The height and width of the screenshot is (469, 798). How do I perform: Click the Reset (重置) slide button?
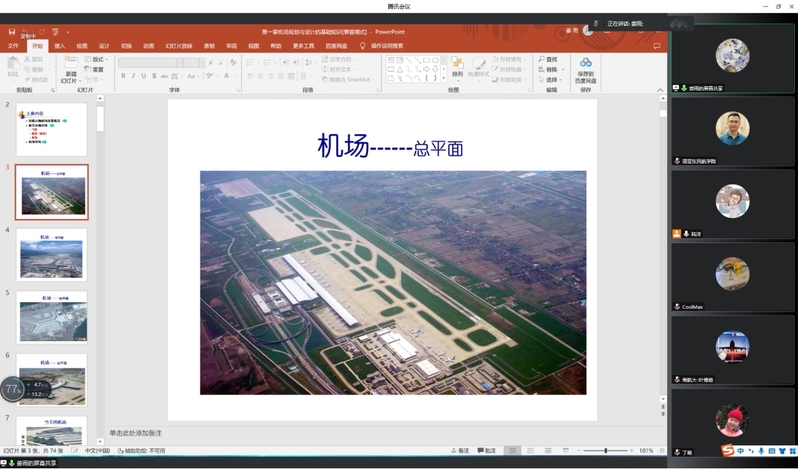click(x=96, y=70)
